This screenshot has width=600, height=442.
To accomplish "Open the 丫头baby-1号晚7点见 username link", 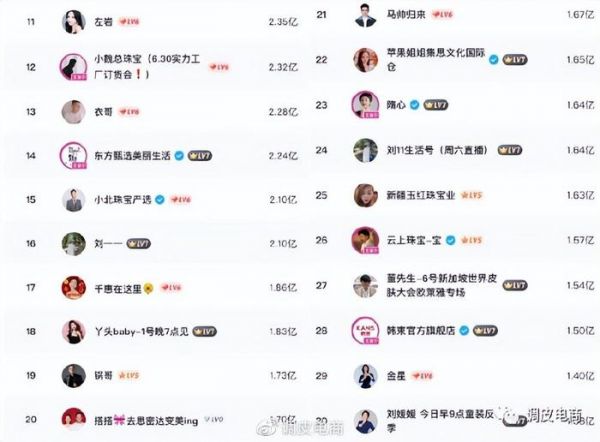I will pos(142,331).
